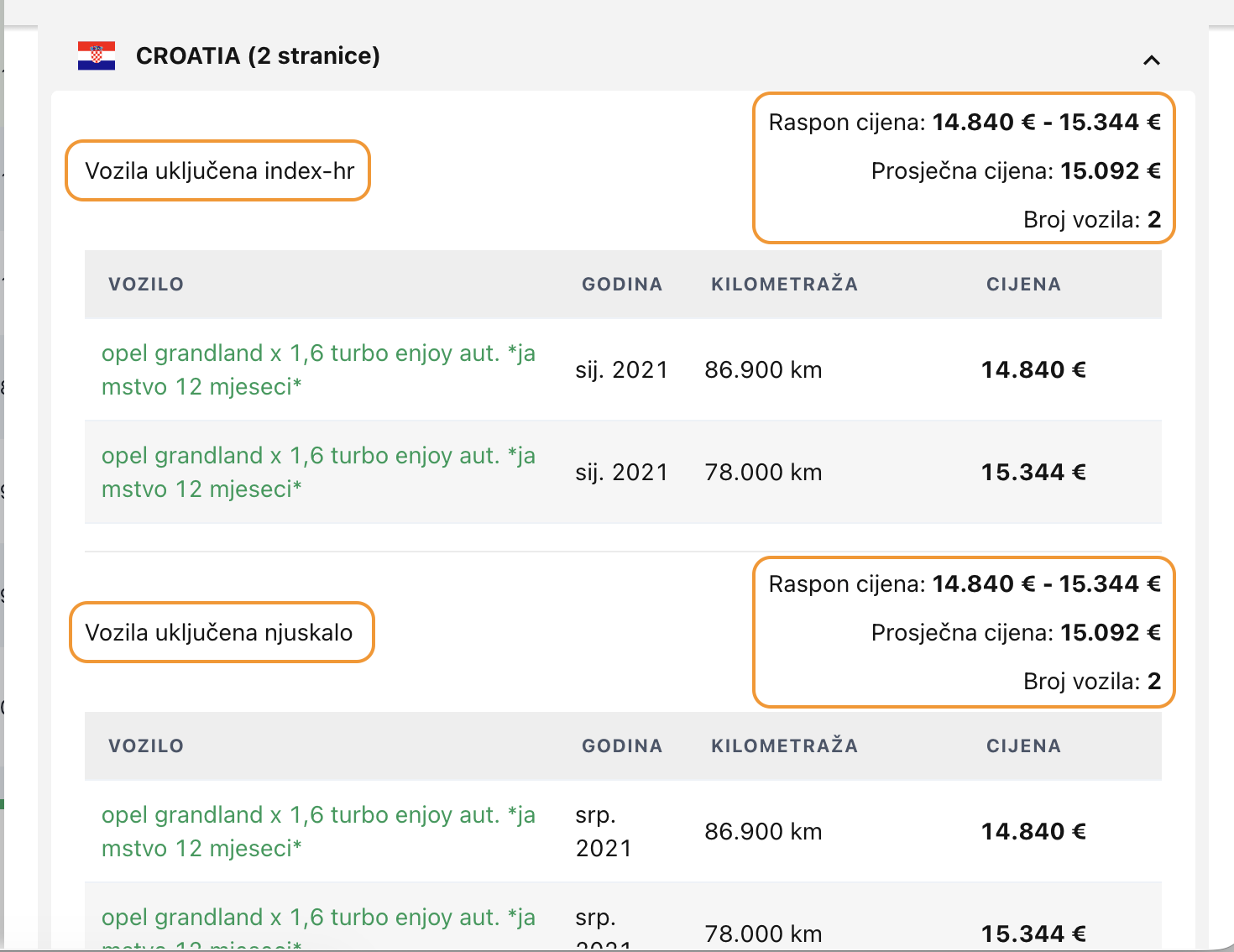This screenshot has height=952, width=1234.
Task: Click the njuskalo 'Raspon cijena' price range
Action: pos(1046,583)
